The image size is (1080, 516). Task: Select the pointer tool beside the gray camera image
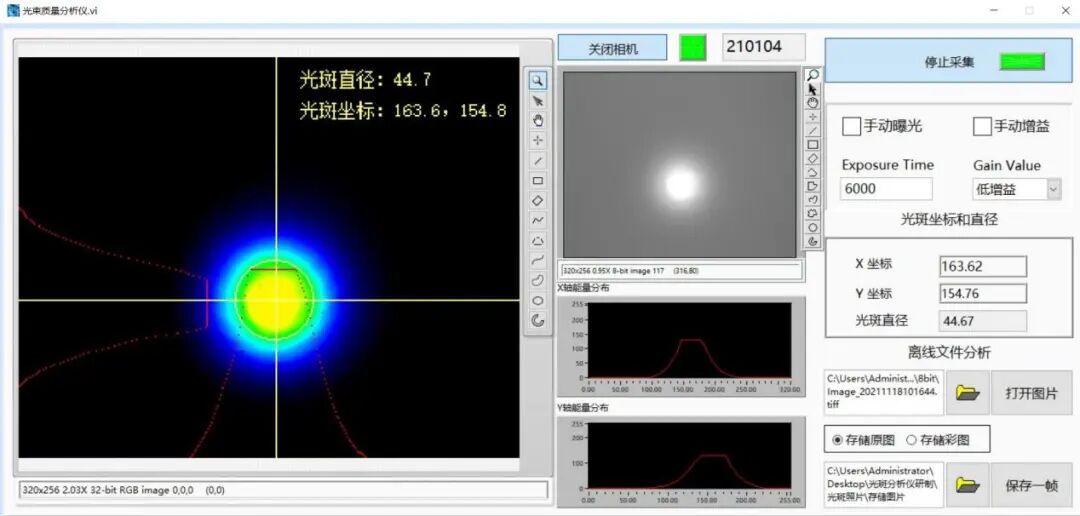pos(813,89)
